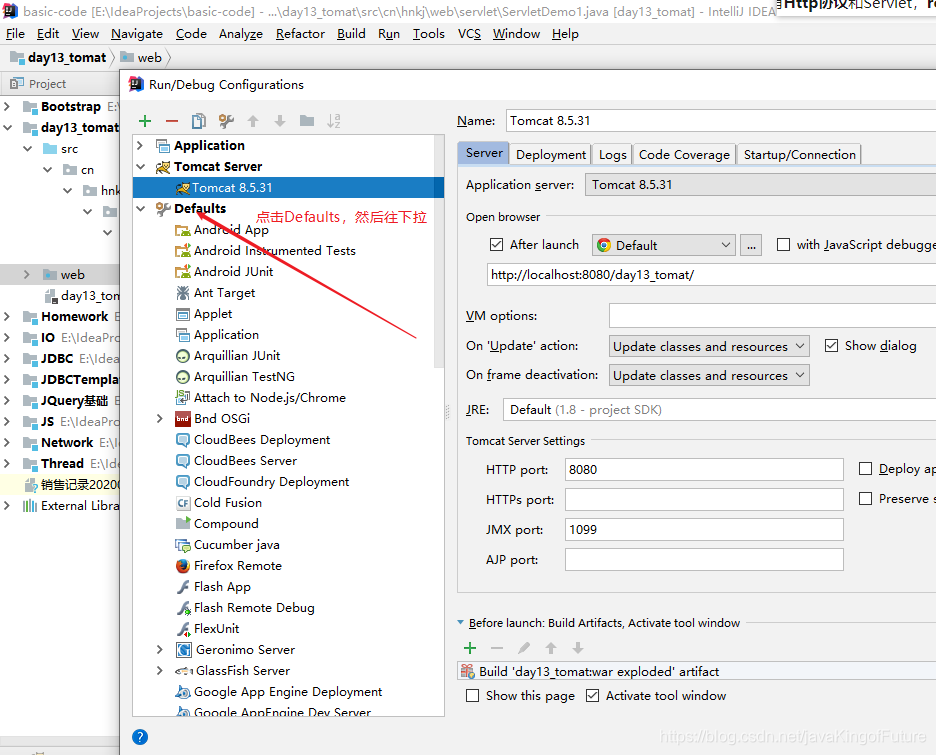Image resolution: width=936 pixels, height=755 pixels.
Task: Click day13_tomat breadcrumb in navigation bar
Action: [58, 58]
